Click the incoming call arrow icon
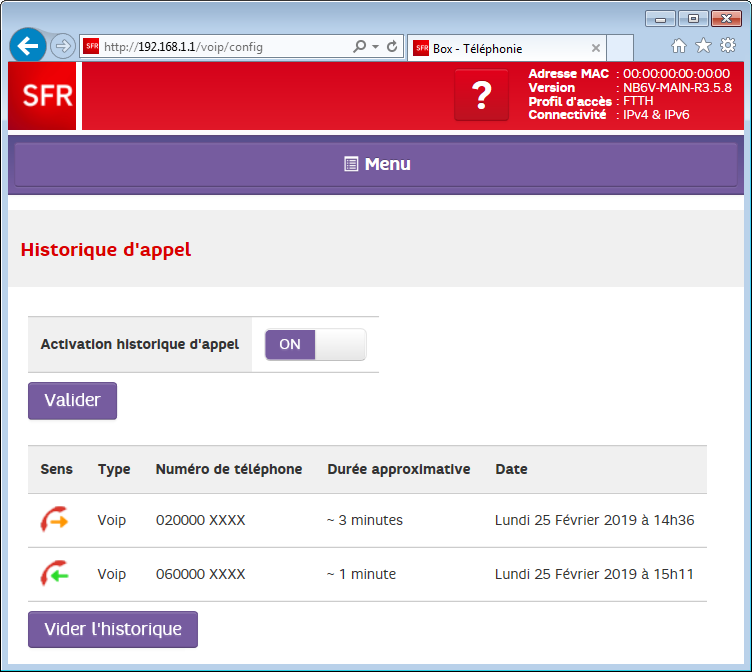The height and width of the screenshot is (672, 752). tap(54, 574)
